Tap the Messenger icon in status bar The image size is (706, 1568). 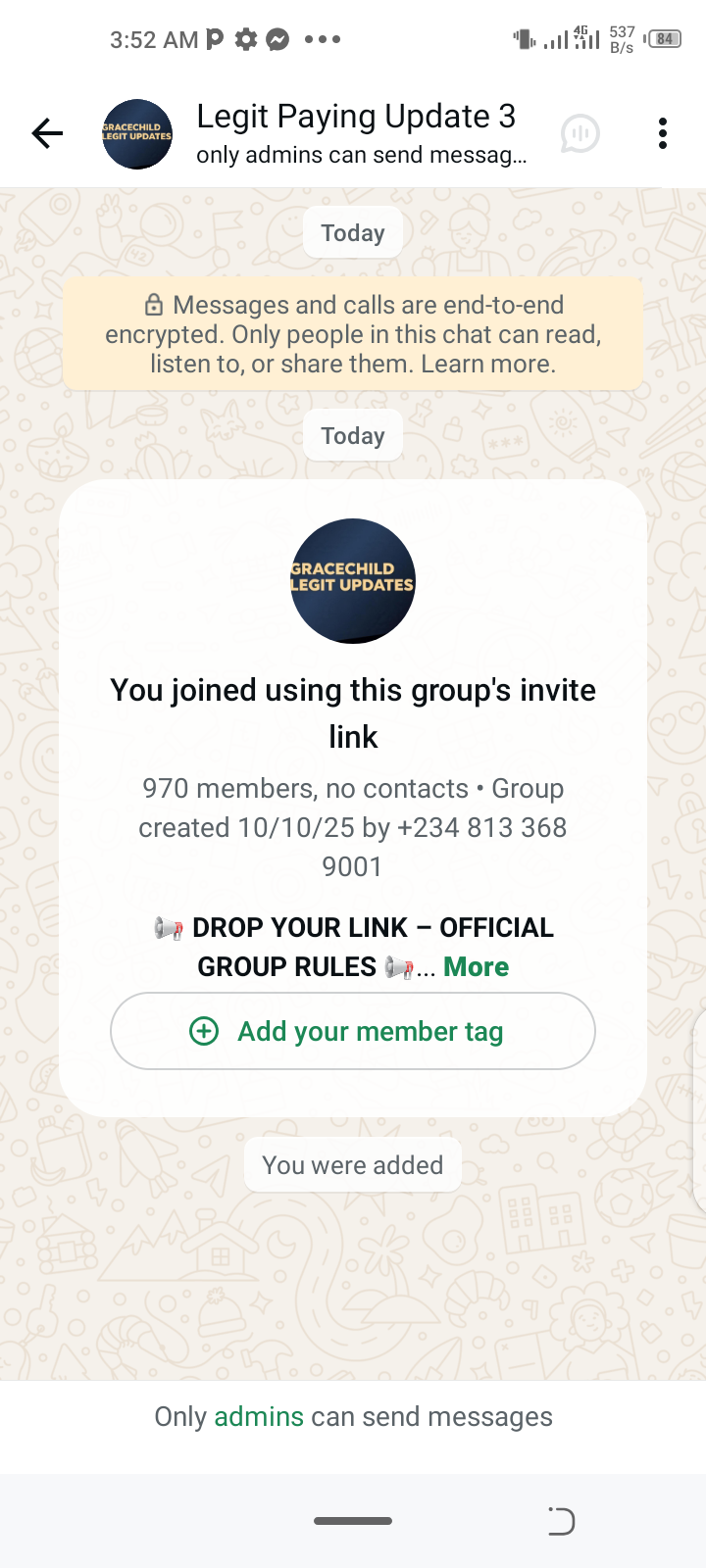(x=277, y=39)
